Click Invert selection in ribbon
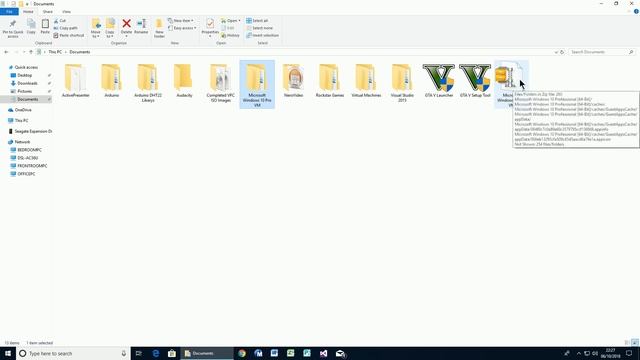Viewport: 640px width, 360px height. click(262, 36)
